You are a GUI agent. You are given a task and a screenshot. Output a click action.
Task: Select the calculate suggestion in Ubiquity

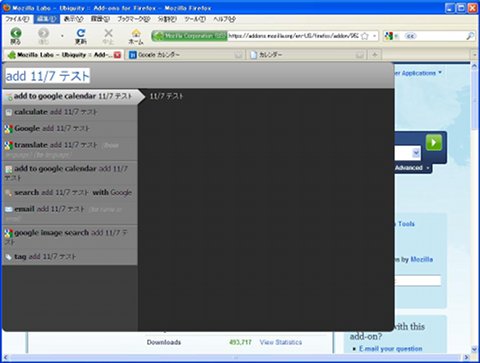pos(70,112)
